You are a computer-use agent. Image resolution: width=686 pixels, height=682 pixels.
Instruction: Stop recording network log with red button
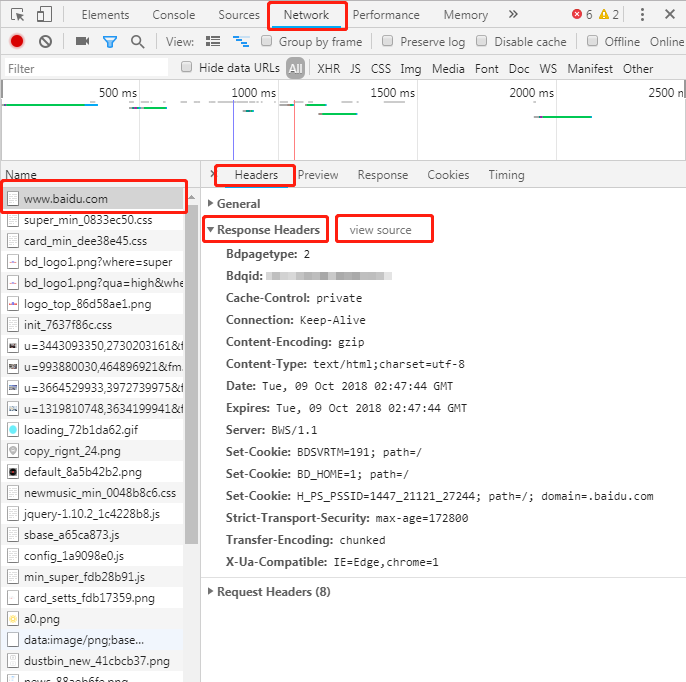17,42
